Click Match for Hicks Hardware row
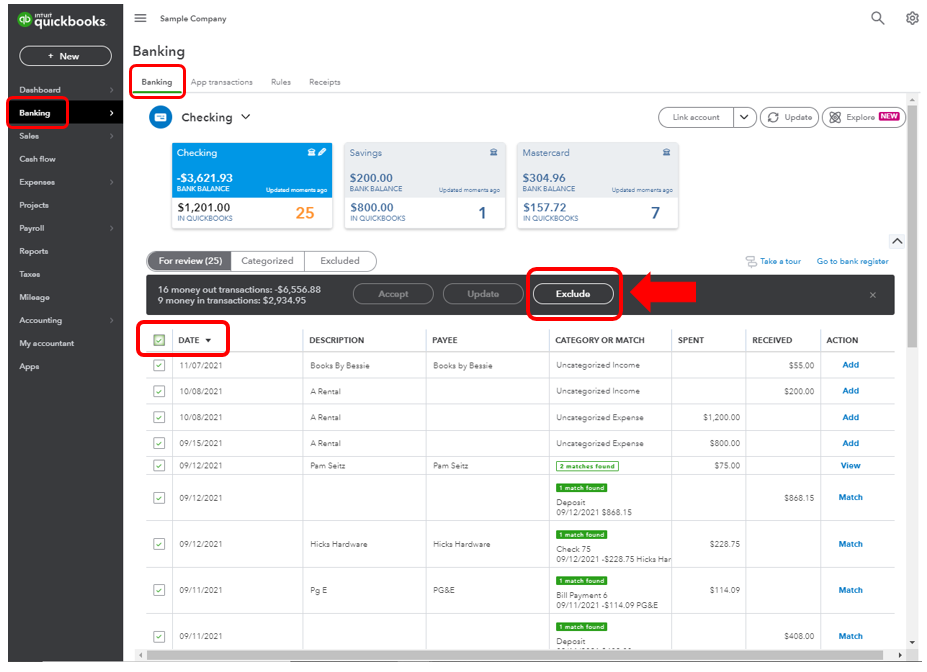Viewport: 927px width, 672px height. 850,544
